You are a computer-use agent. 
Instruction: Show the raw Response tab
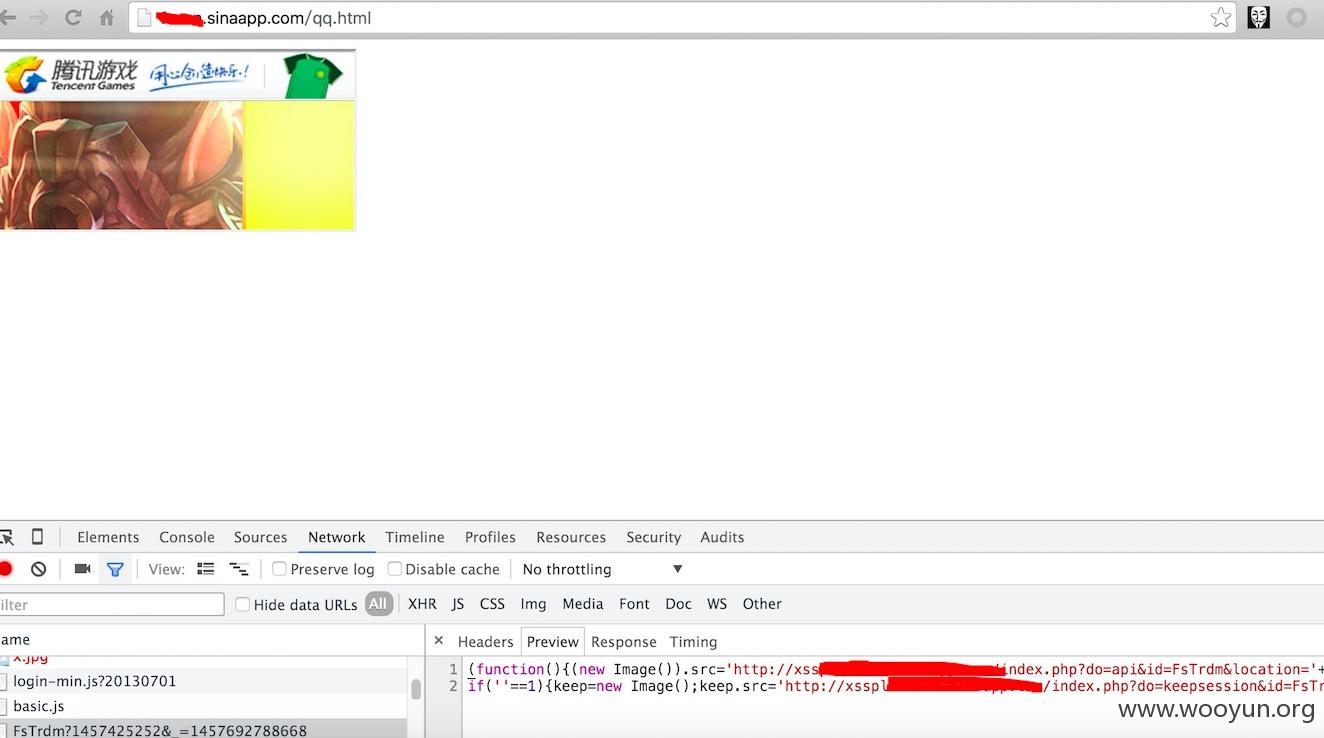tap(624, 642)
